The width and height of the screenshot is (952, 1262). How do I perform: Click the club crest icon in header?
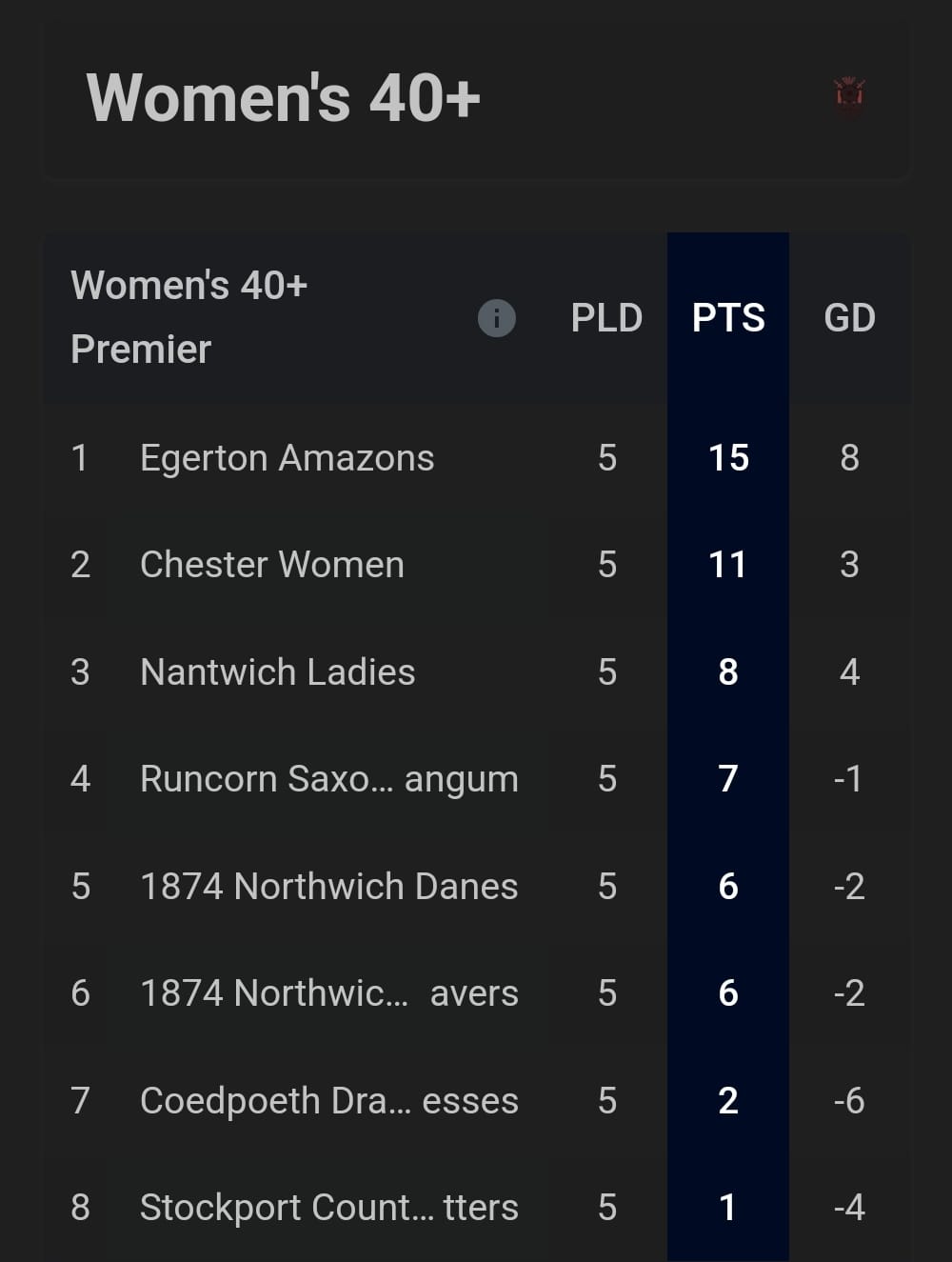[x=849, y=97]
